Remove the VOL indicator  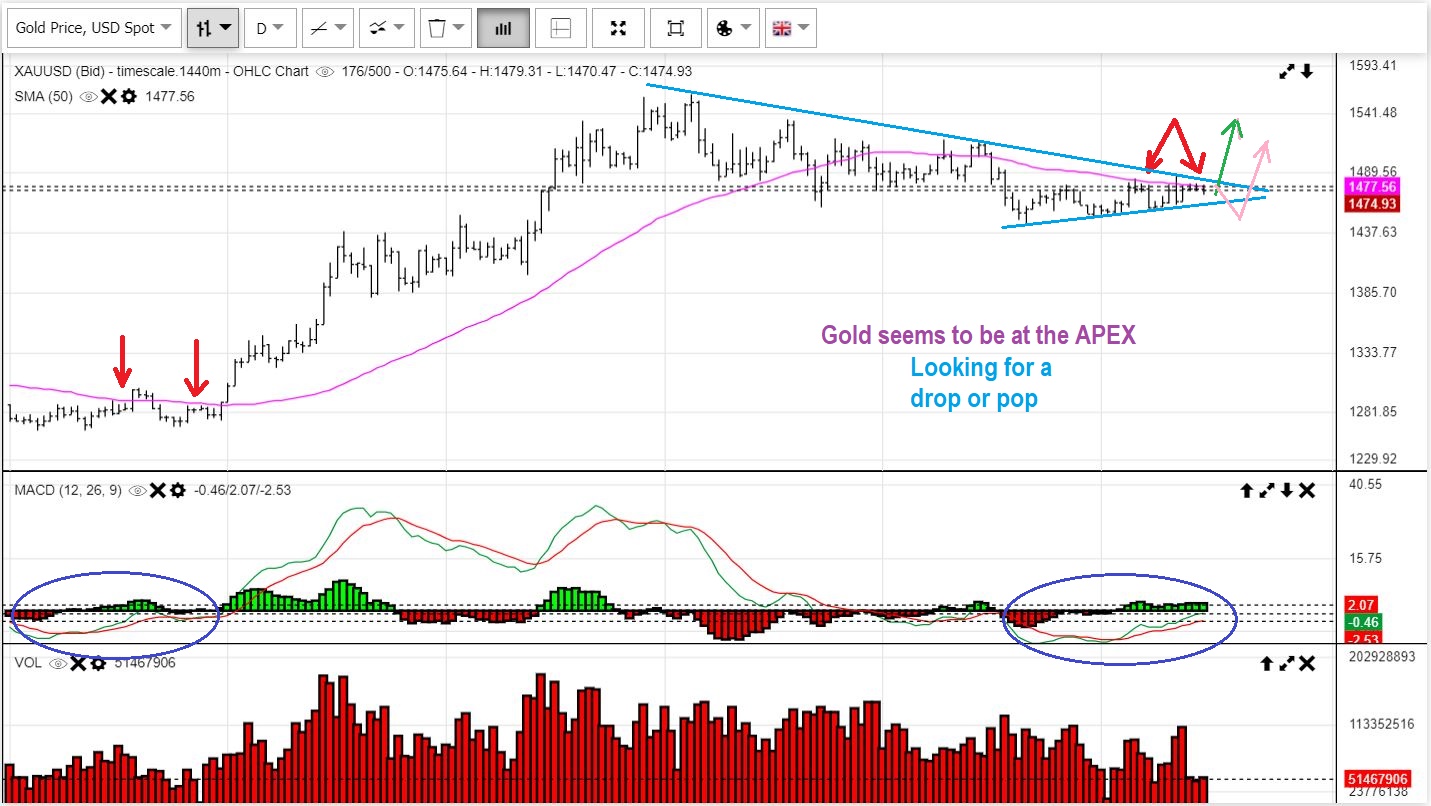(x=78, y=663)
